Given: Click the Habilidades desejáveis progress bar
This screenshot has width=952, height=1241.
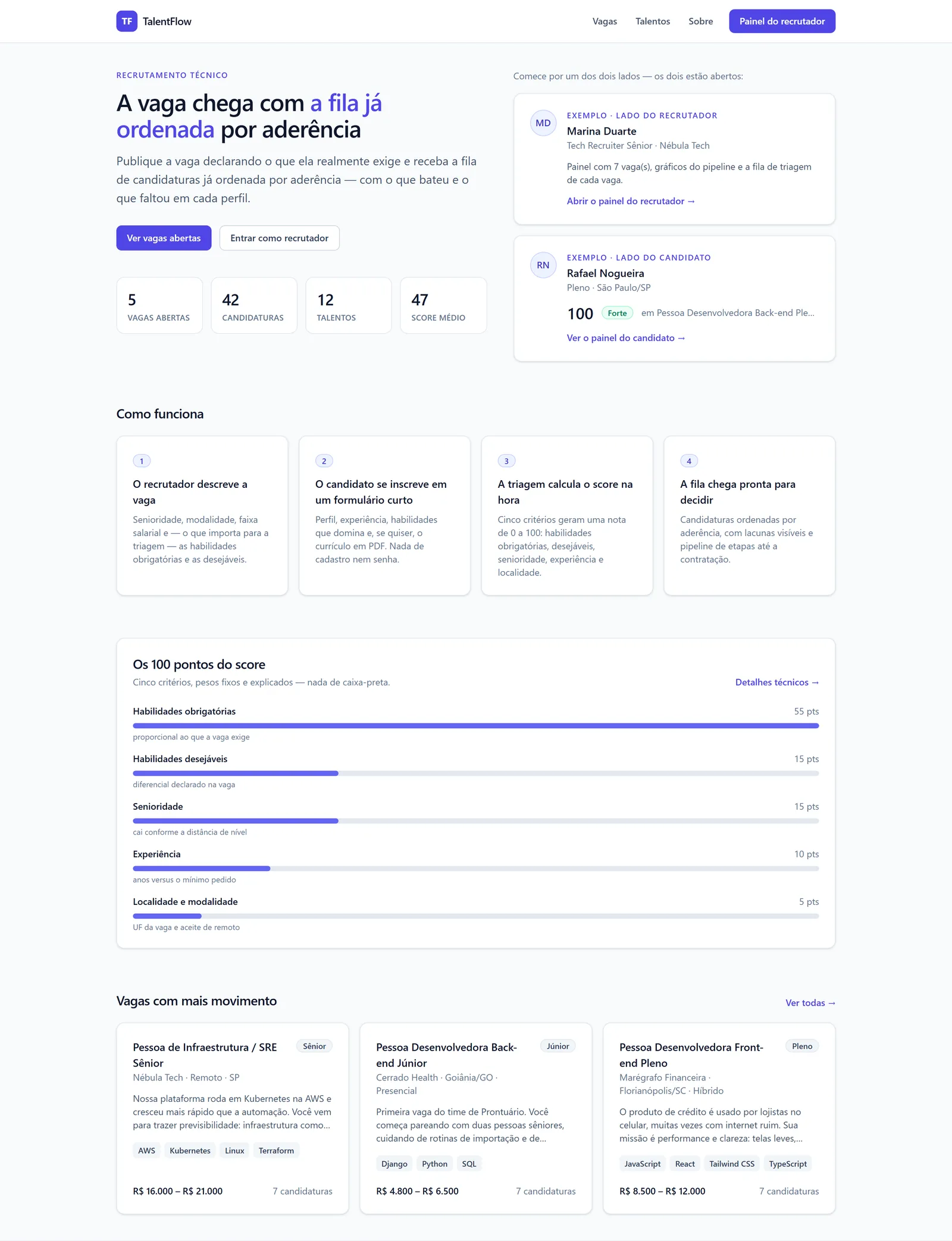Looking at the screenshot, I should 476,773.
